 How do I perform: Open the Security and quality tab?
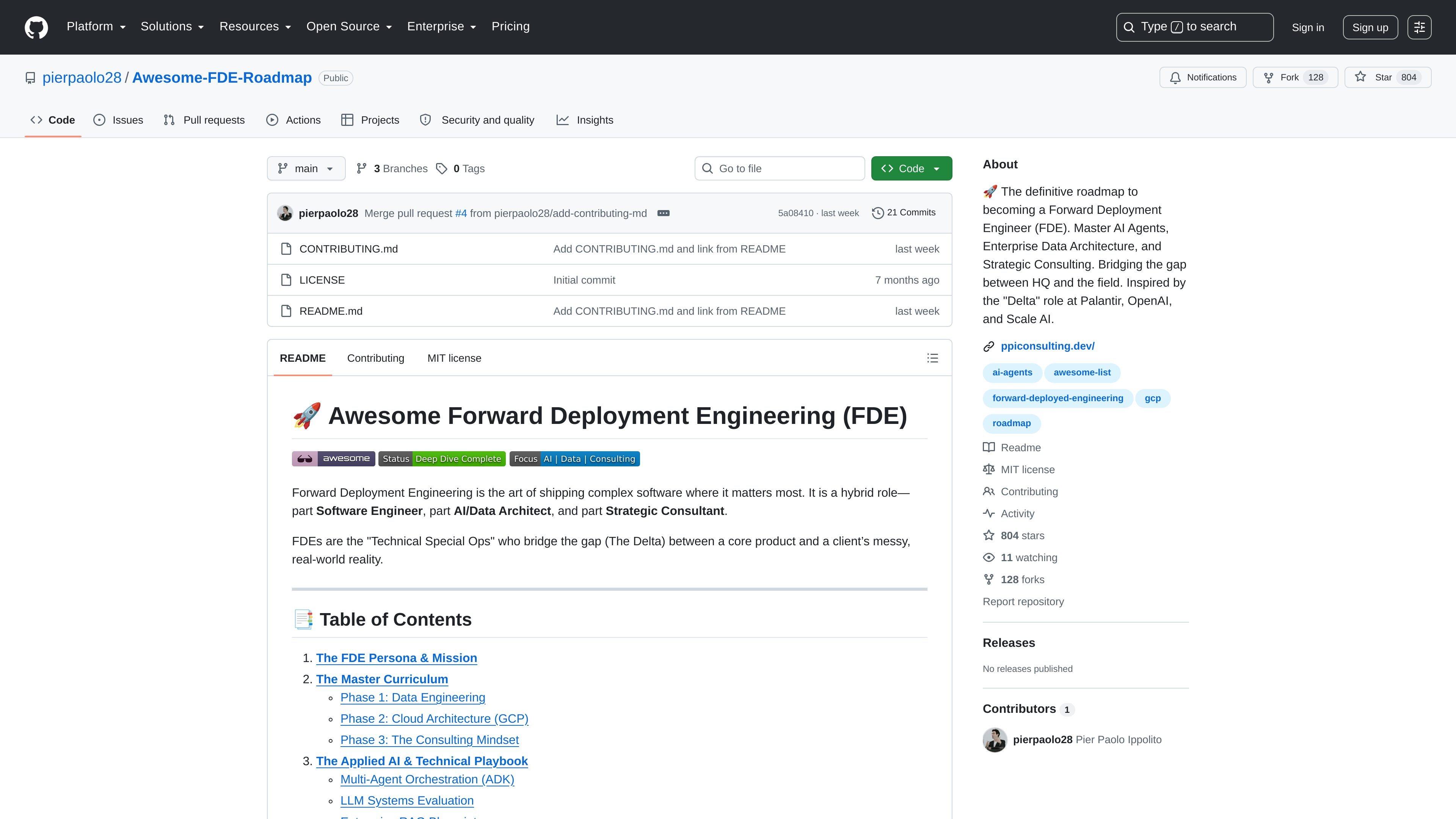(477, 120)
